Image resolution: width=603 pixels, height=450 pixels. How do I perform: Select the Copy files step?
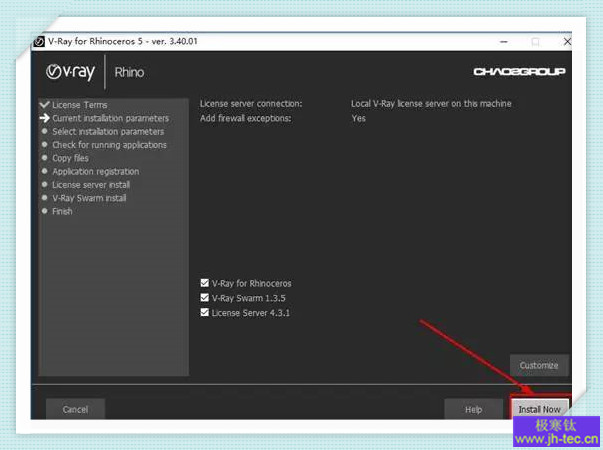pyautogui.click(x=70, y=158)
